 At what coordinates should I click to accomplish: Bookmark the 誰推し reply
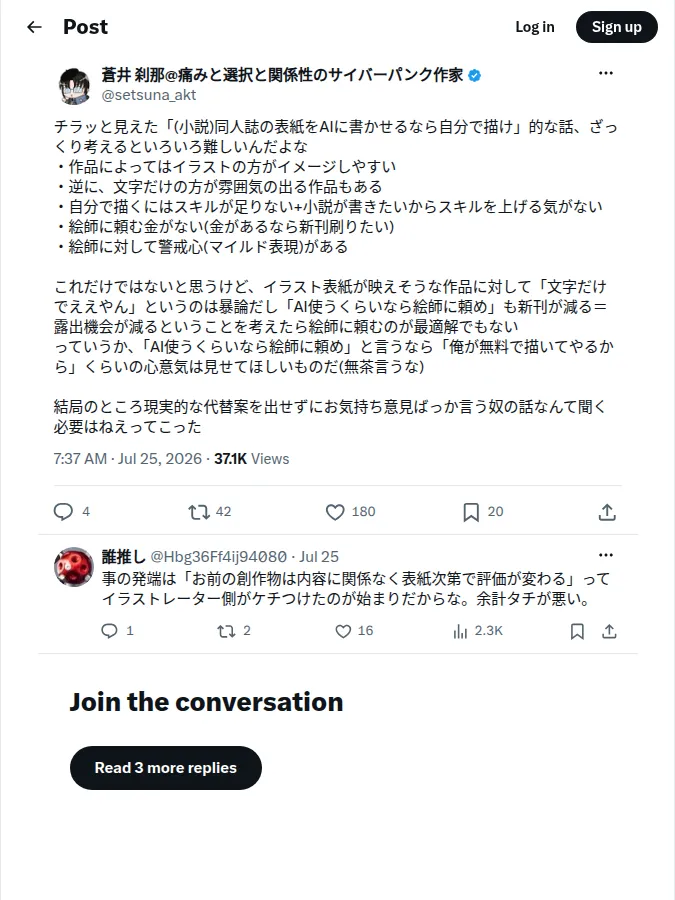(x=577, y=631)
